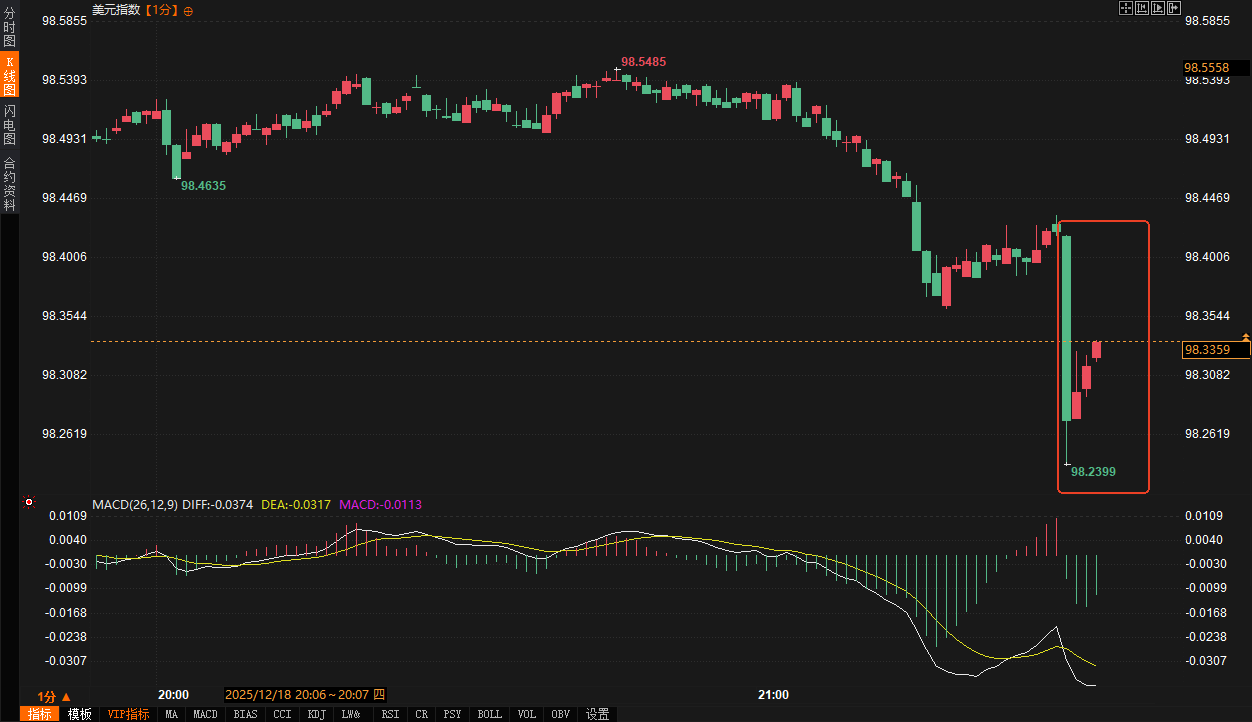Screen dimensions: 1252x722
Task: Click the DIFF:-0.0374 value
Action: 218,505
